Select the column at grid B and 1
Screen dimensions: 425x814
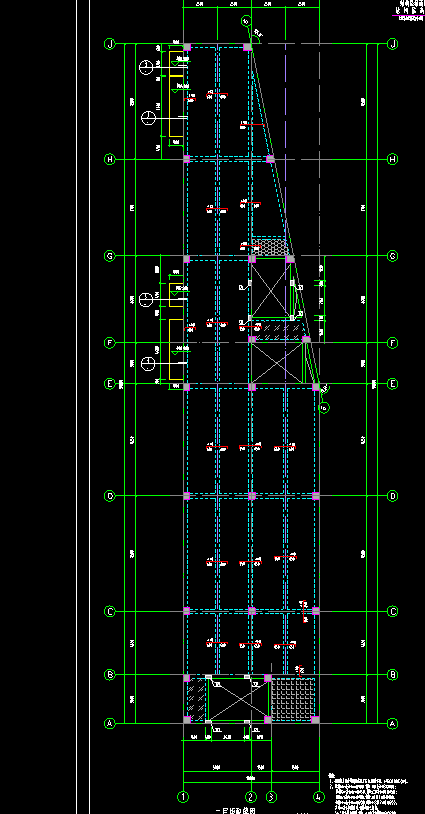(187, 678)
